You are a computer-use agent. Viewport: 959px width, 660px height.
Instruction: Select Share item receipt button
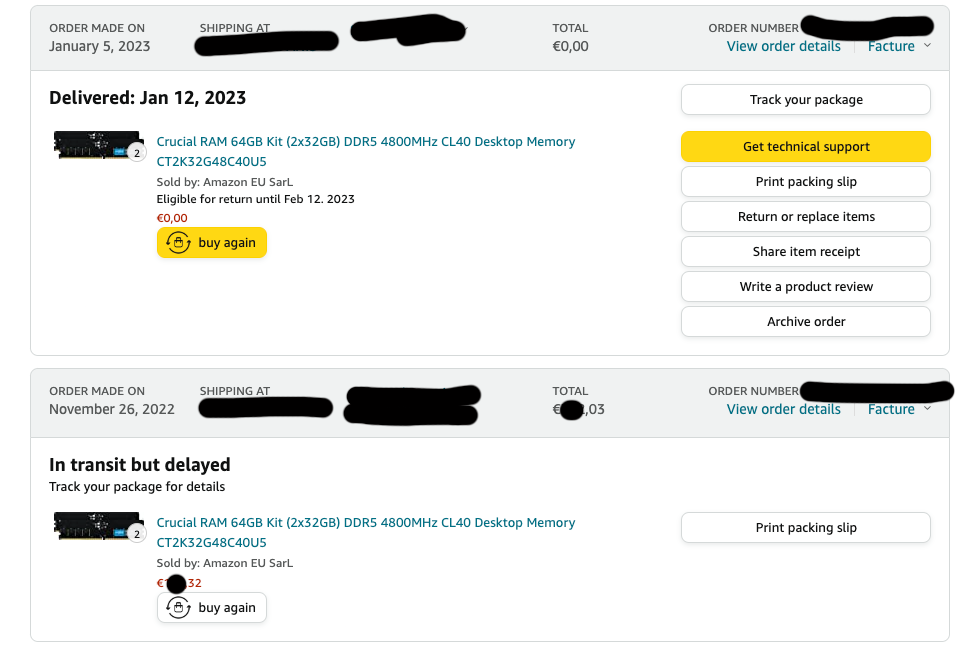click(806, 252)
